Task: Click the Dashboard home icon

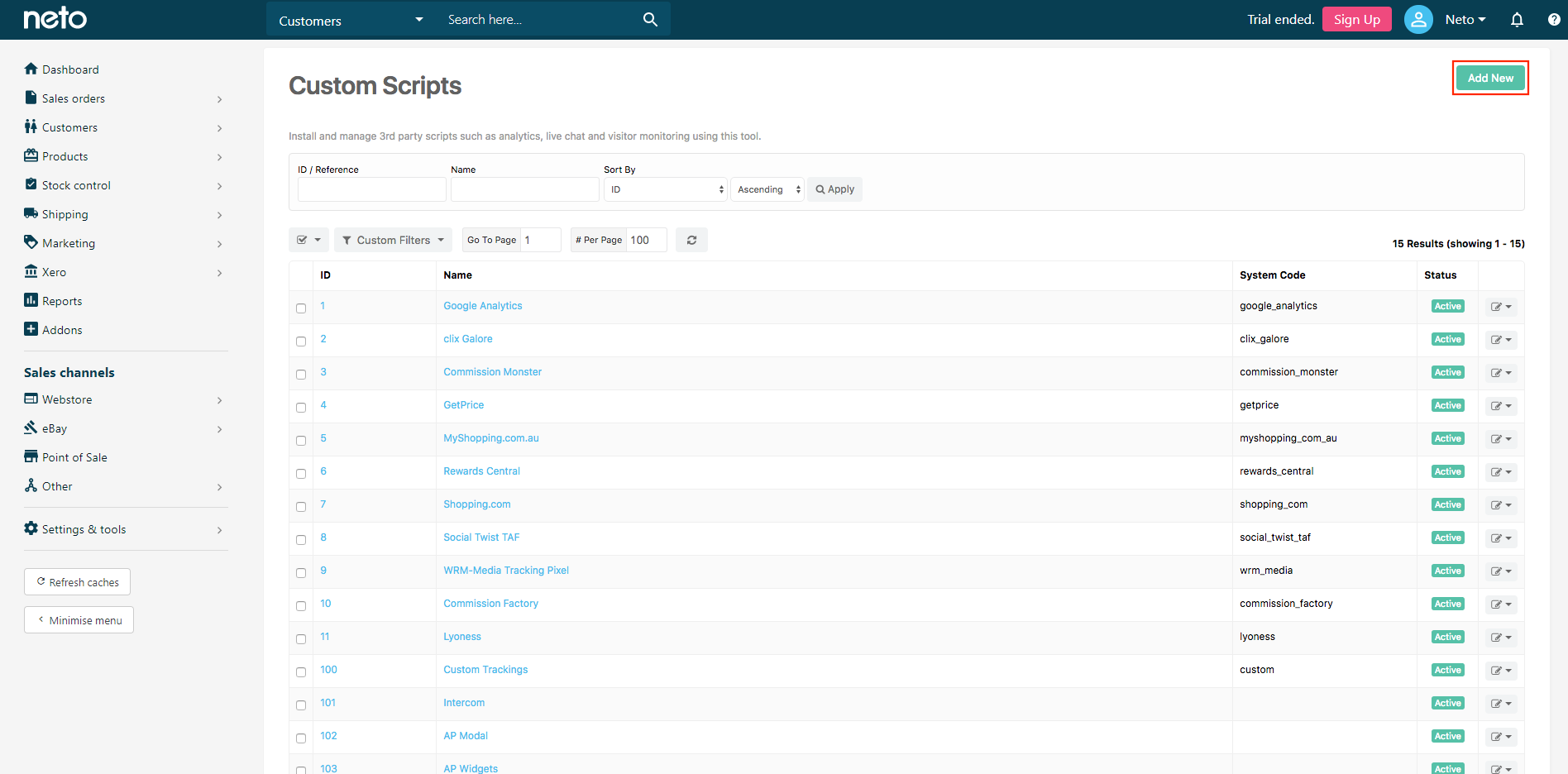Action: (31, 69)
